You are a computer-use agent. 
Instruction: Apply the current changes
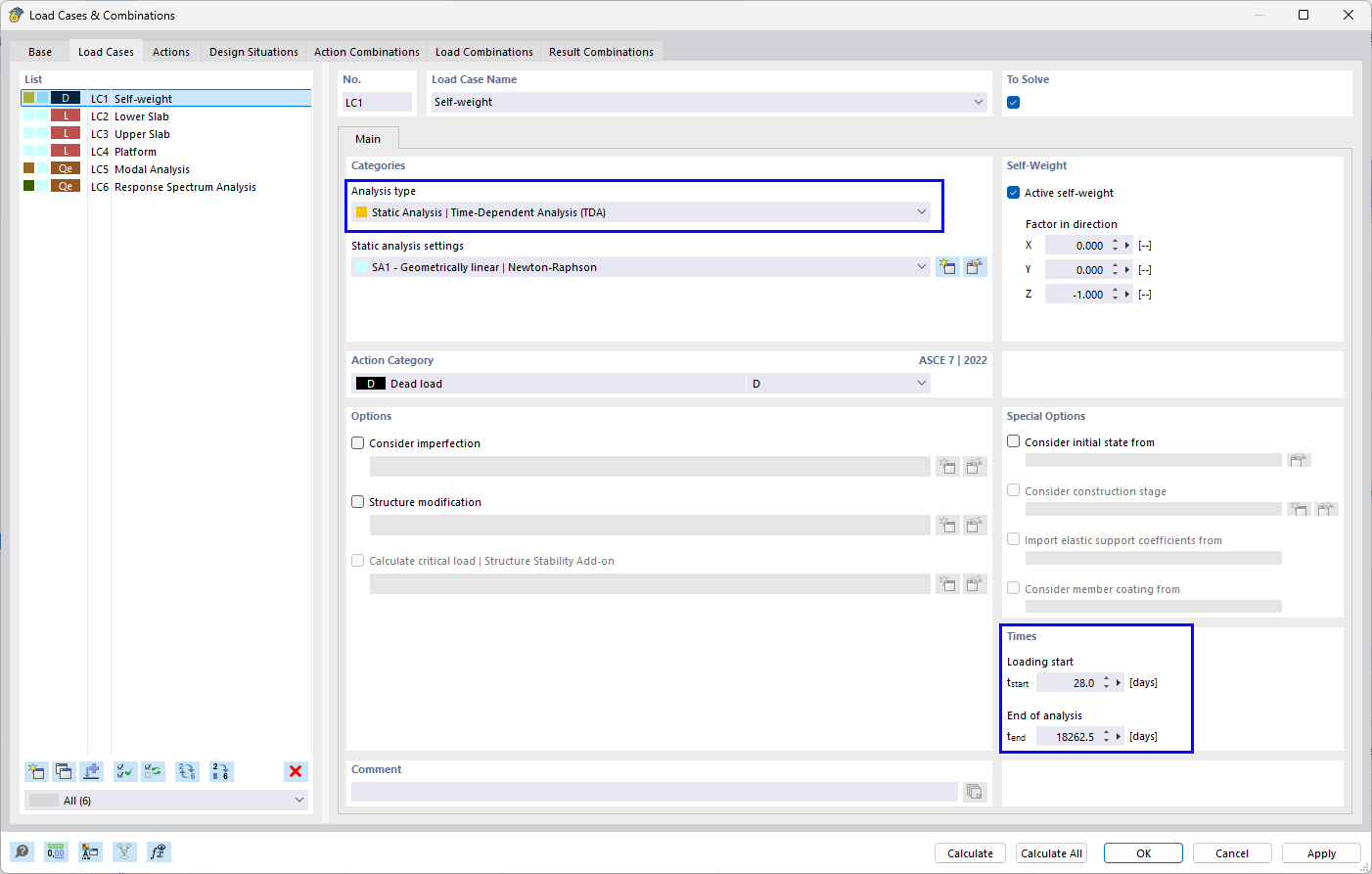point(1321,852)
